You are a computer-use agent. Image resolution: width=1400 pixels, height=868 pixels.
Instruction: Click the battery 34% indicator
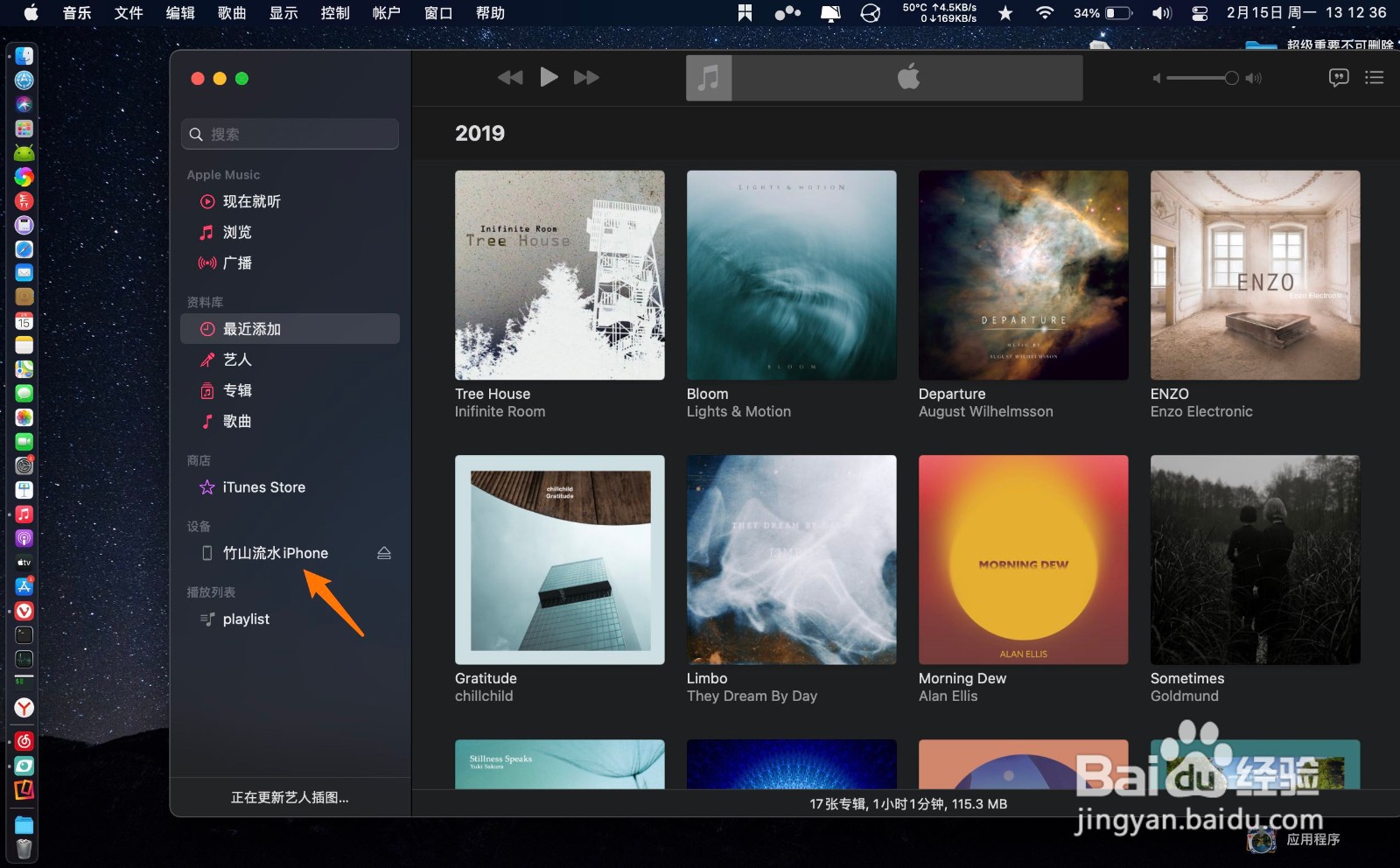pos(1102,13)
